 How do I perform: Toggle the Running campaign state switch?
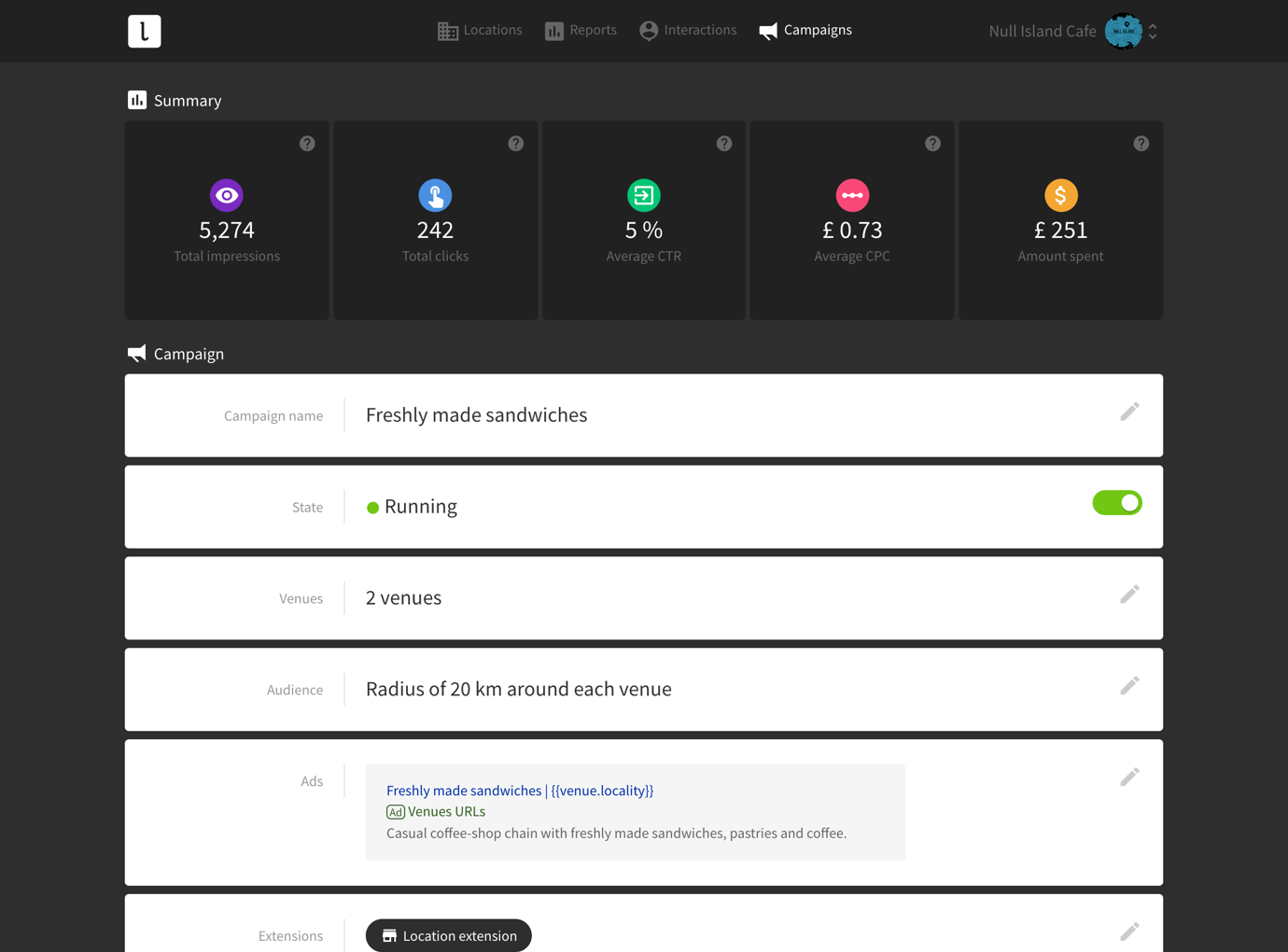click(1117, 503)
